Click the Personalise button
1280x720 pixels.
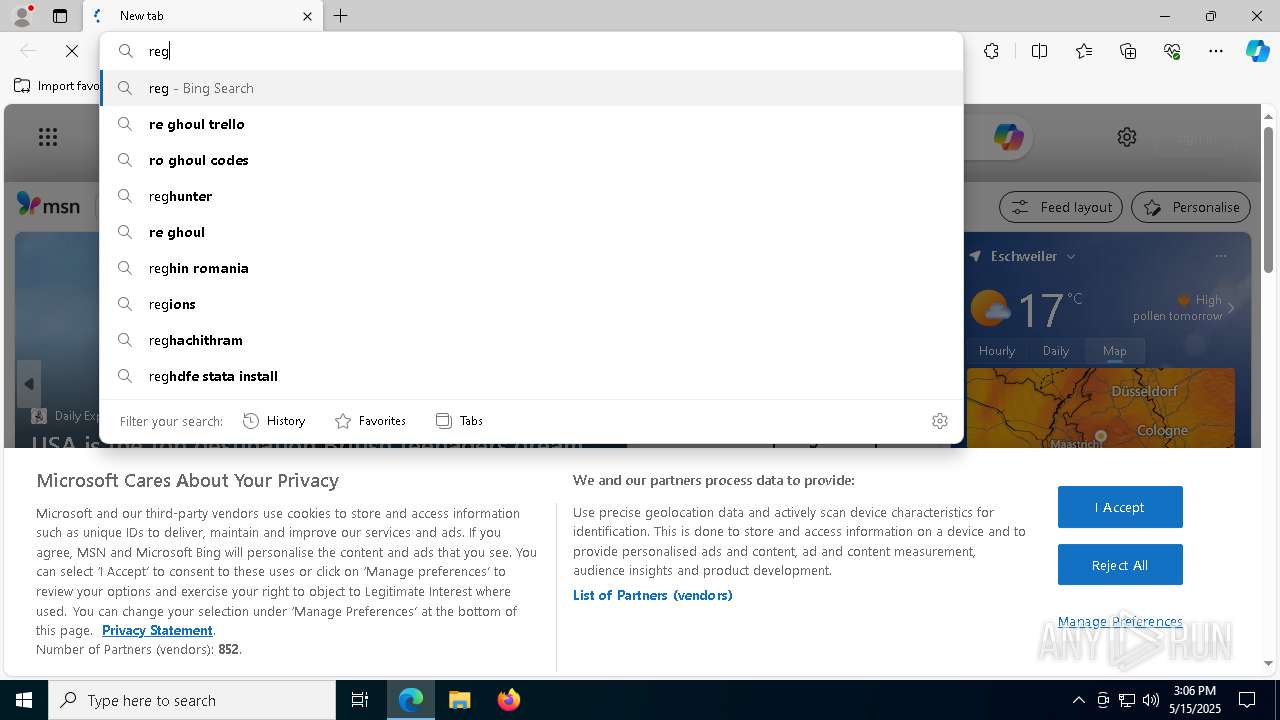[1190, 207]
